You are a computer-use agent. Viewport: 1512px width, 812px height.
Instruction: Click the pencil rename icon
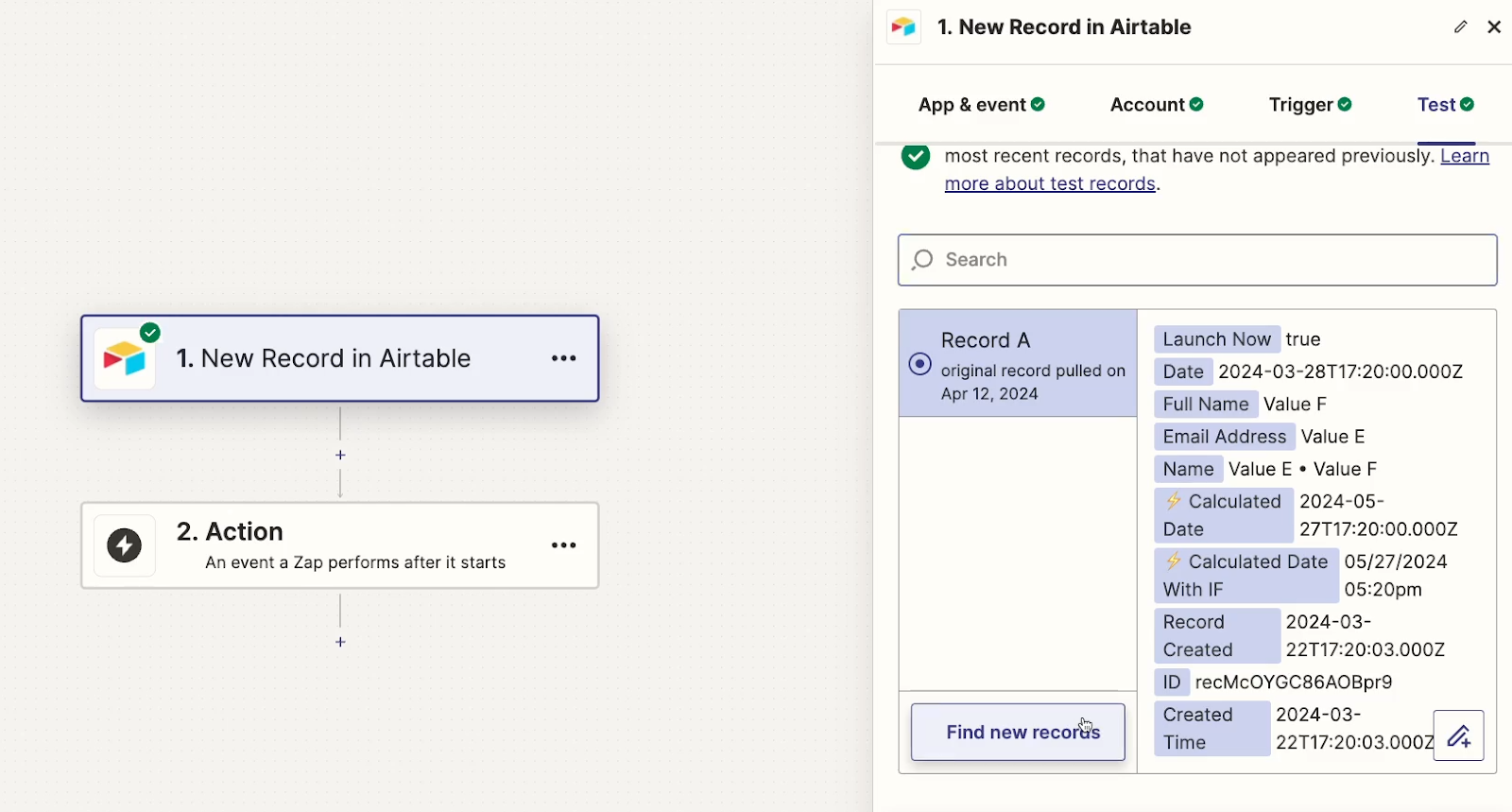point(1461,26)
